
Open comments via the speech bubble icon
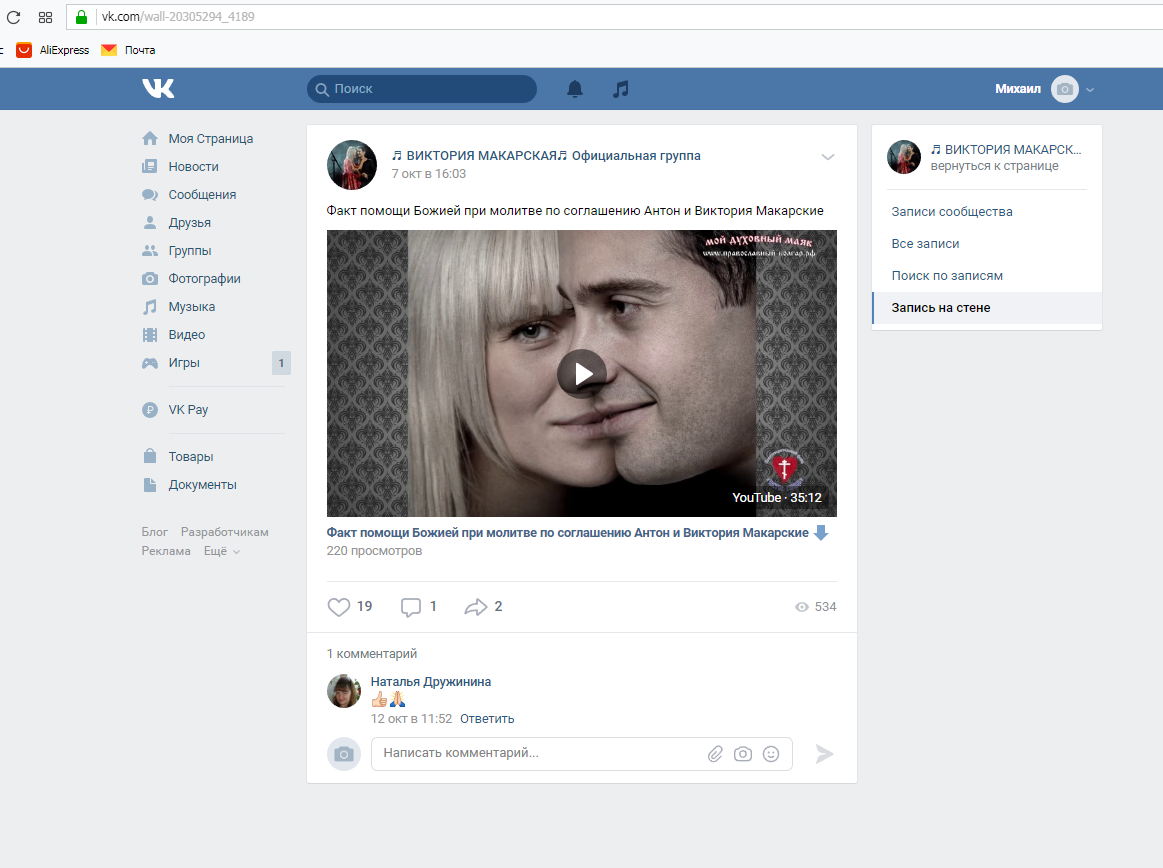(410, 607)
